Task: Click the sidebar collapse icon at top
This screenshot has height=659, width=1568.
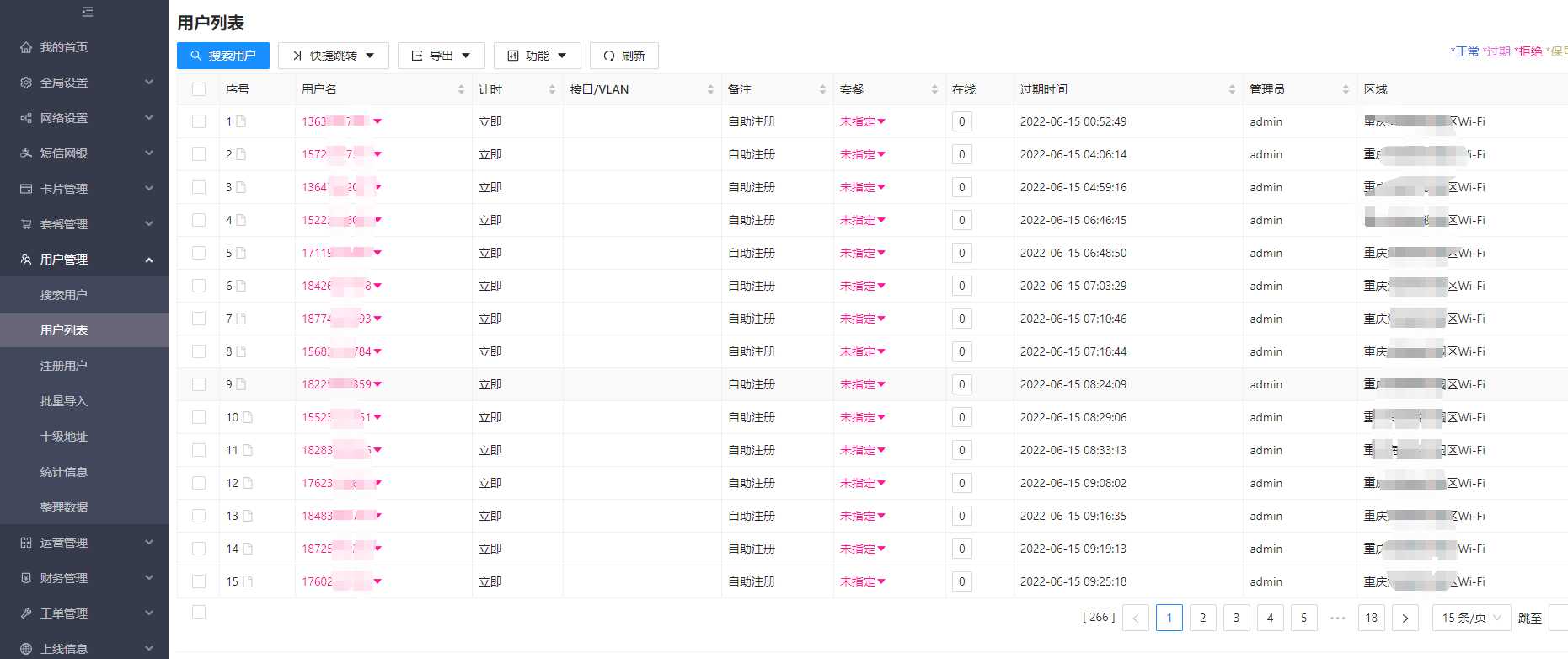Action: coord(88,12)
